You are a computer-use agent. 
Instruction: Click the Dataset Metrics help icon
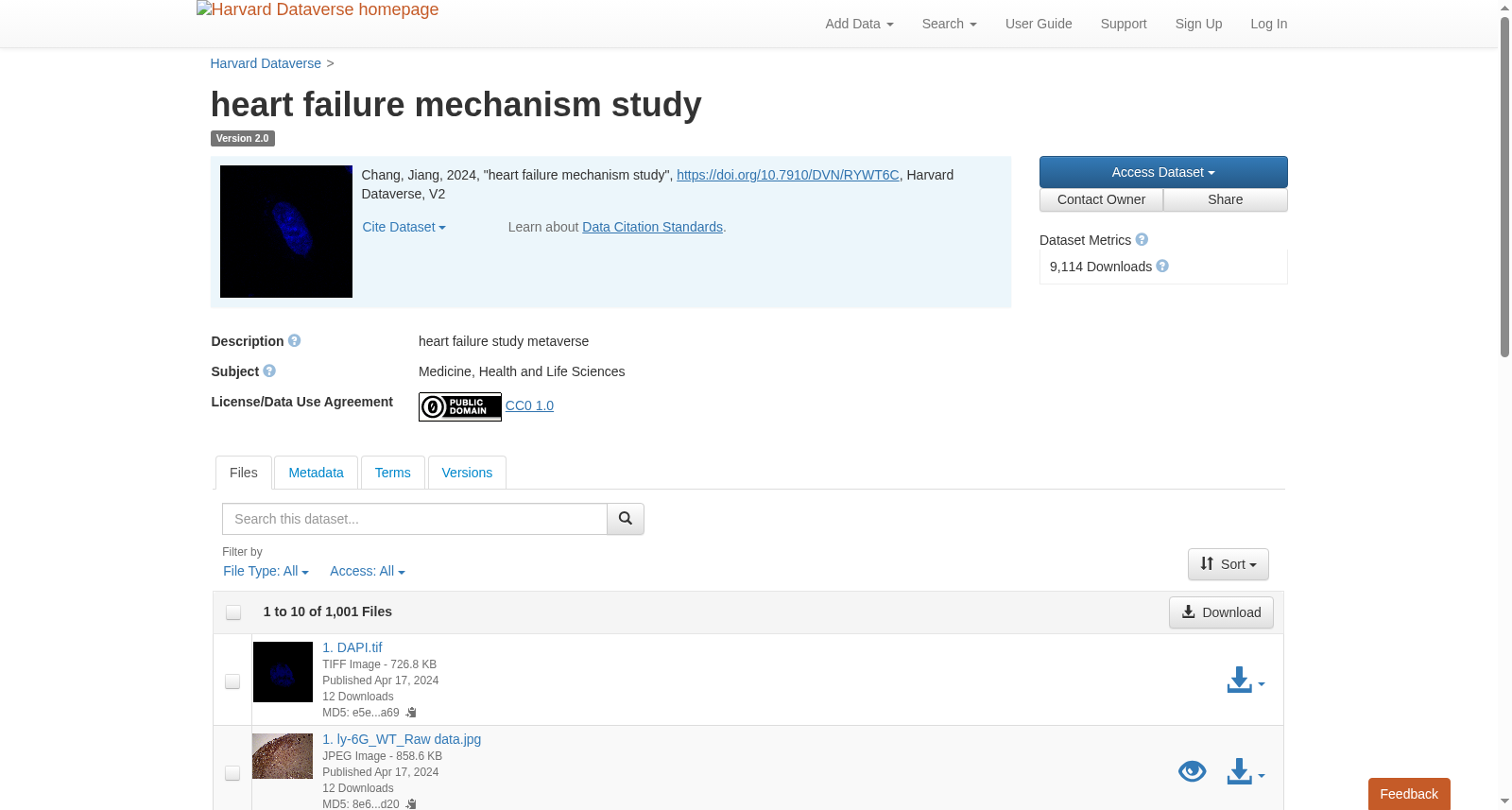click(1142, 239)
